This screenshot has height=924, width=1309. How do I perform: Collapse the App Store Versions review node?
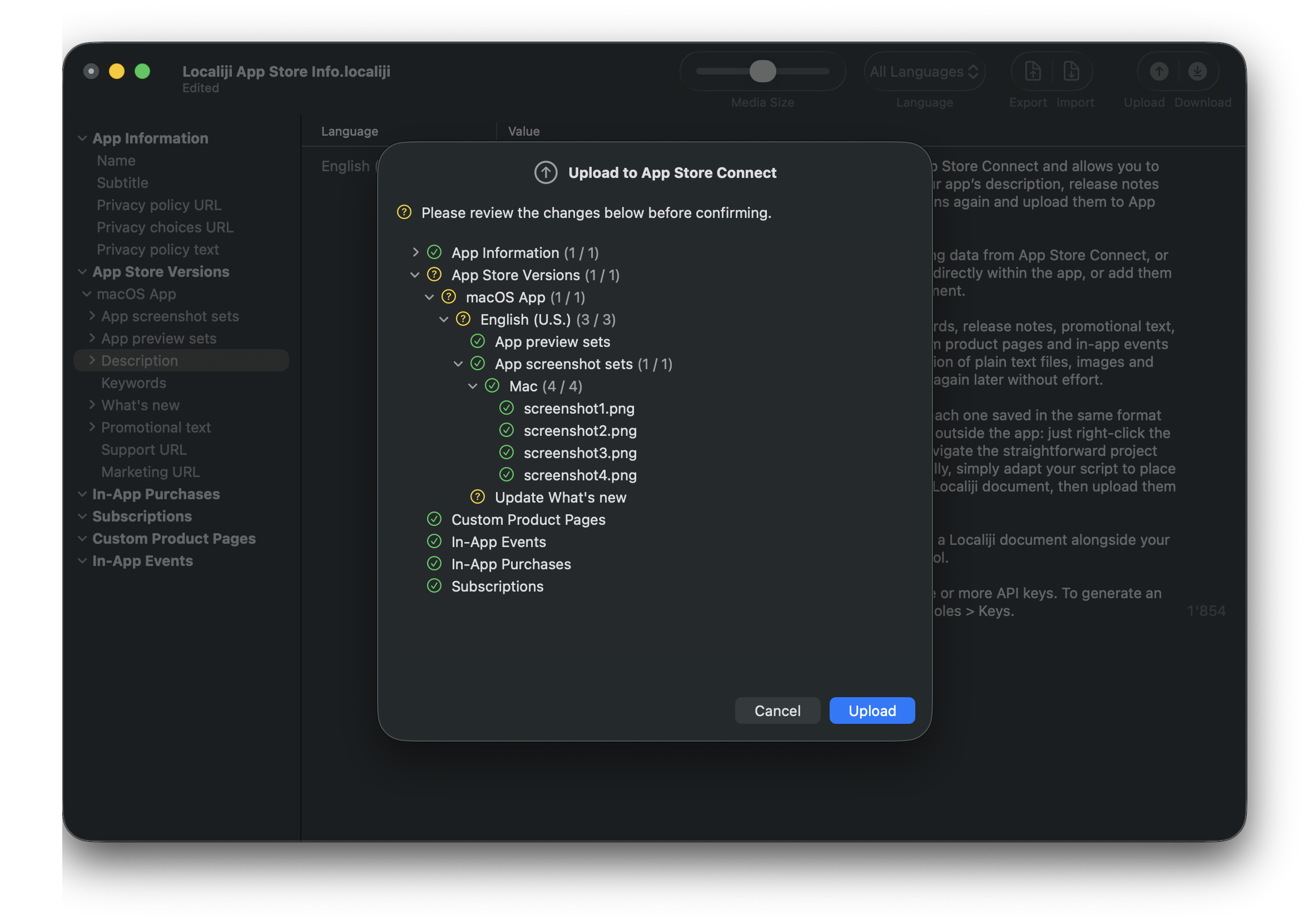[x=415, y=275]
